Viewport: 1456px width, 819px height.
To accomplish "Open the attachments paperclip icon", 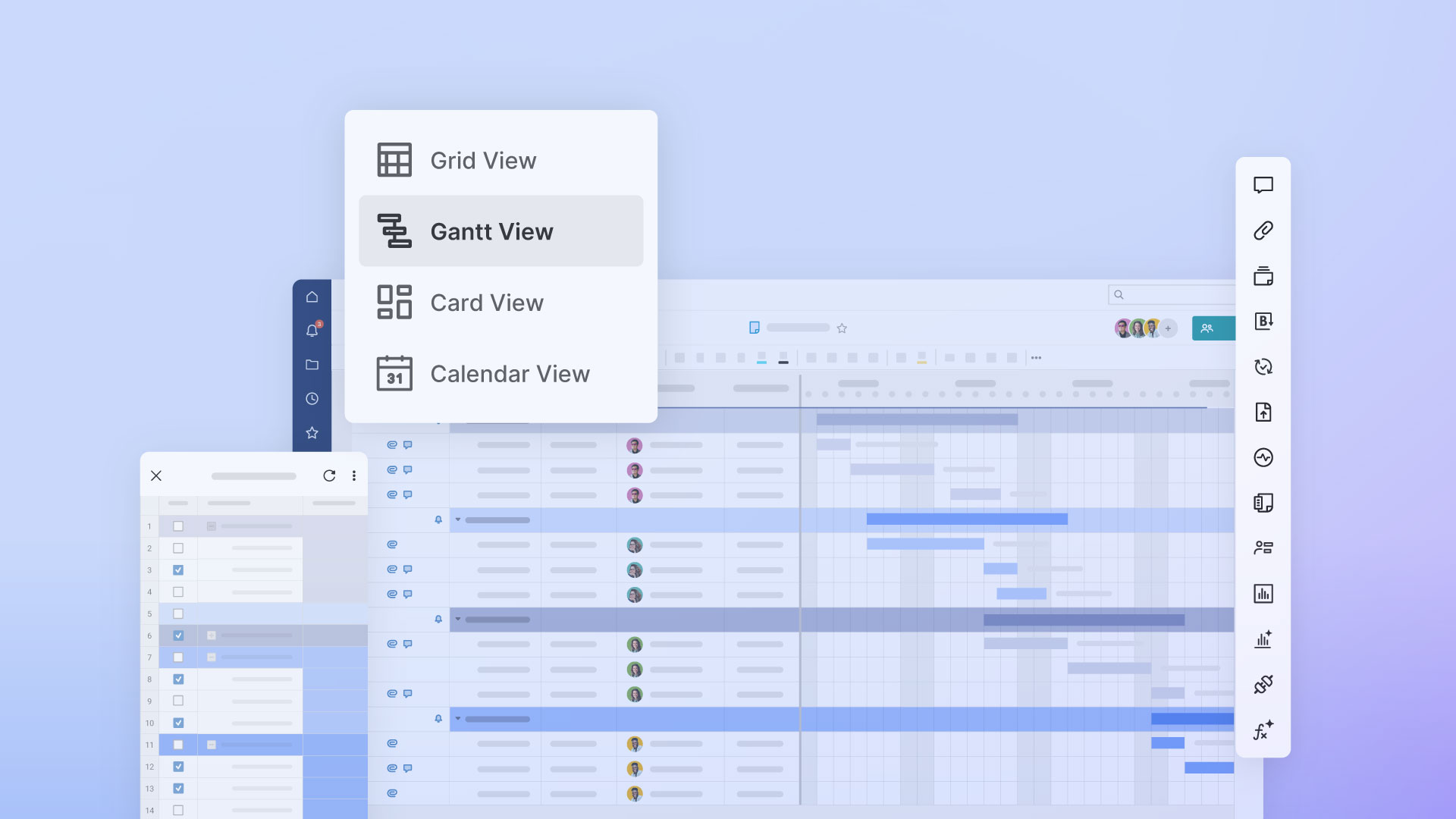I will [x=1263, y=231].
